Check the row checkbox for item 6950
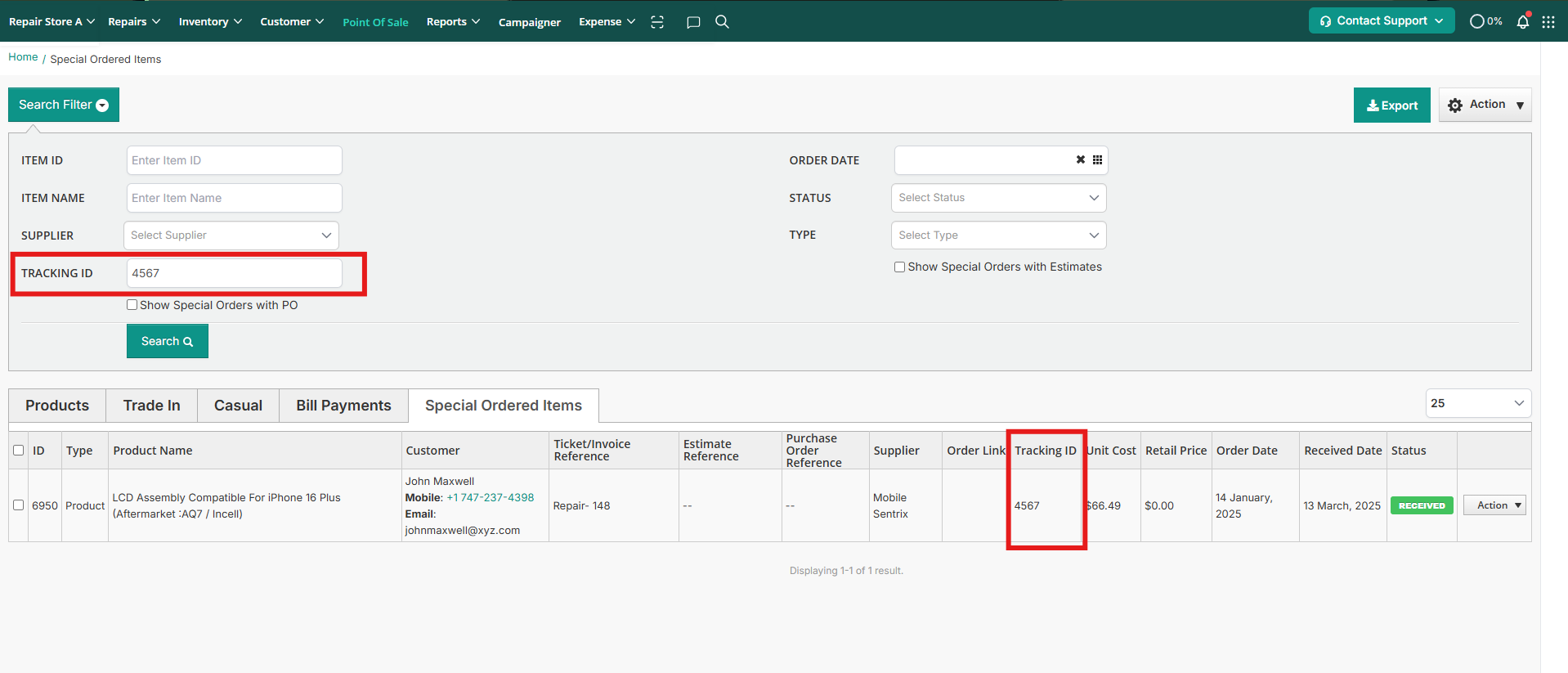This screenshot has height=673, width=1568. [18, 505]
